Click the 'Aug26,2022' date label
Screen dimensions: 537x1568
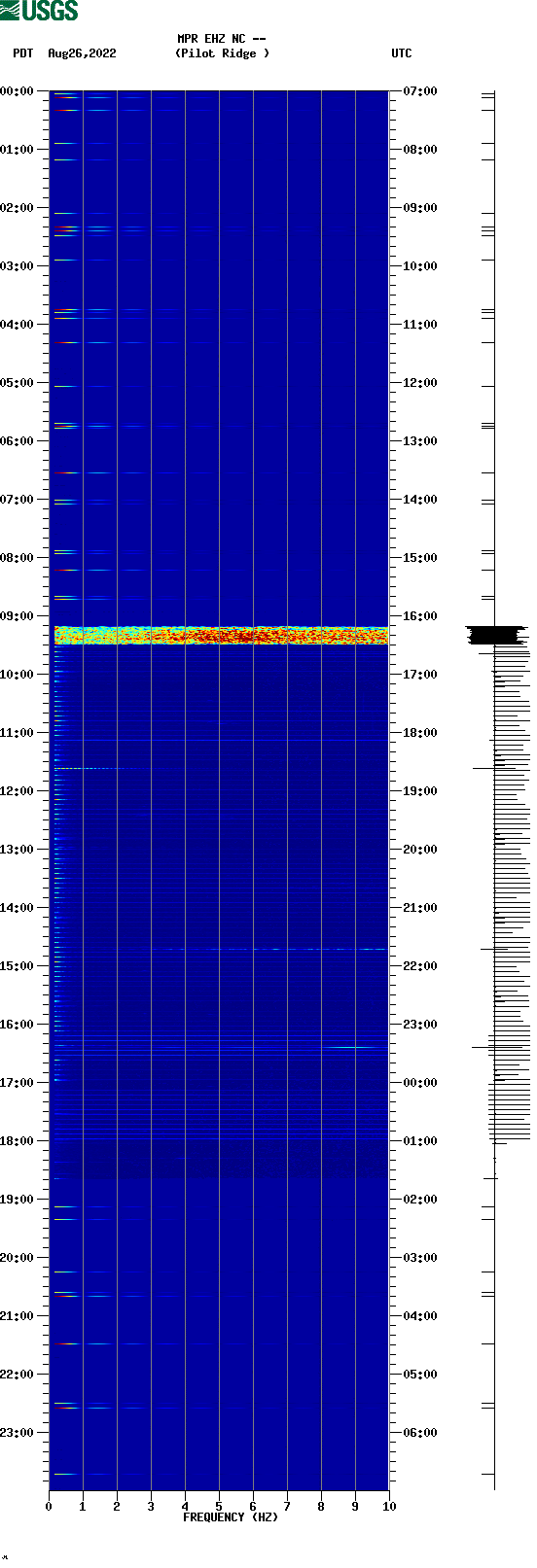coord(82,53)
